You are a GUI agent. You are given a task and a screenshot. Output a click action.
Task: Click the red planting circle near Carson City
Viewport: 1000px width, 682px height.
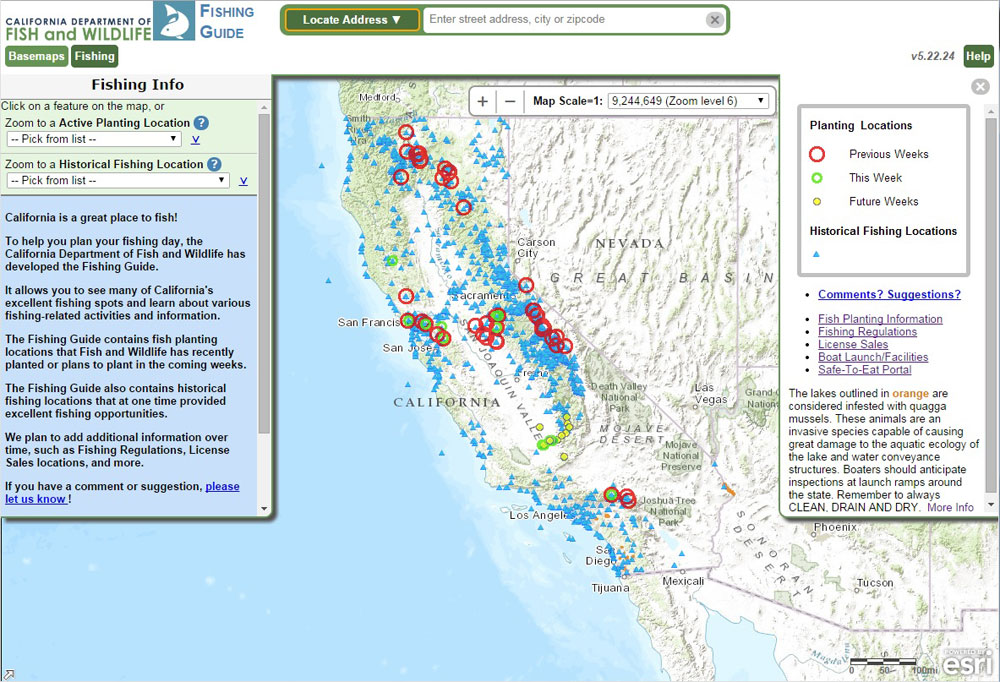coord(526,285)
